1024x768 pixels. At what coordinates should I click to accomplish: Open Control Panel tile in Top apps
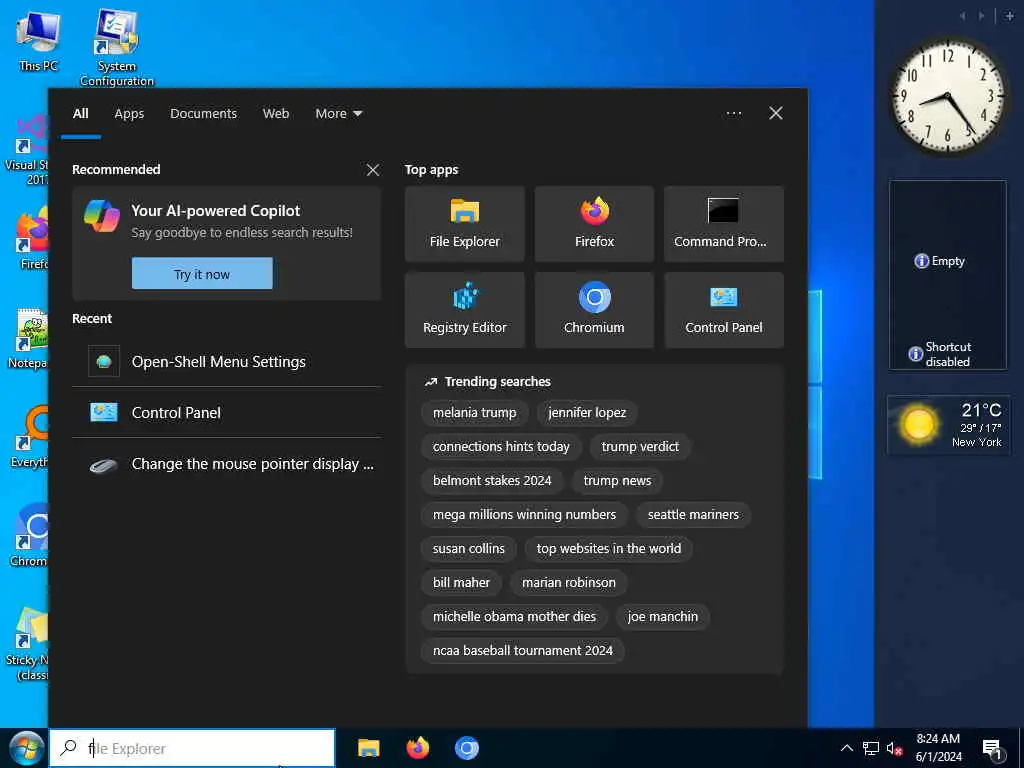tap(724, 310)
